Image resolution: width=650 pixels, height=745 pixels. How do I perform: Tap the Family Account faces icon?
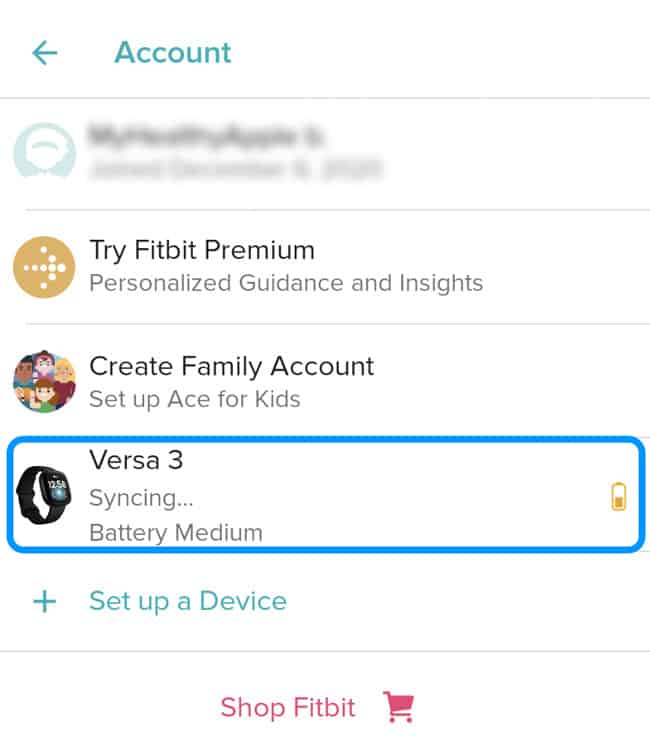[x=44, y=382]
